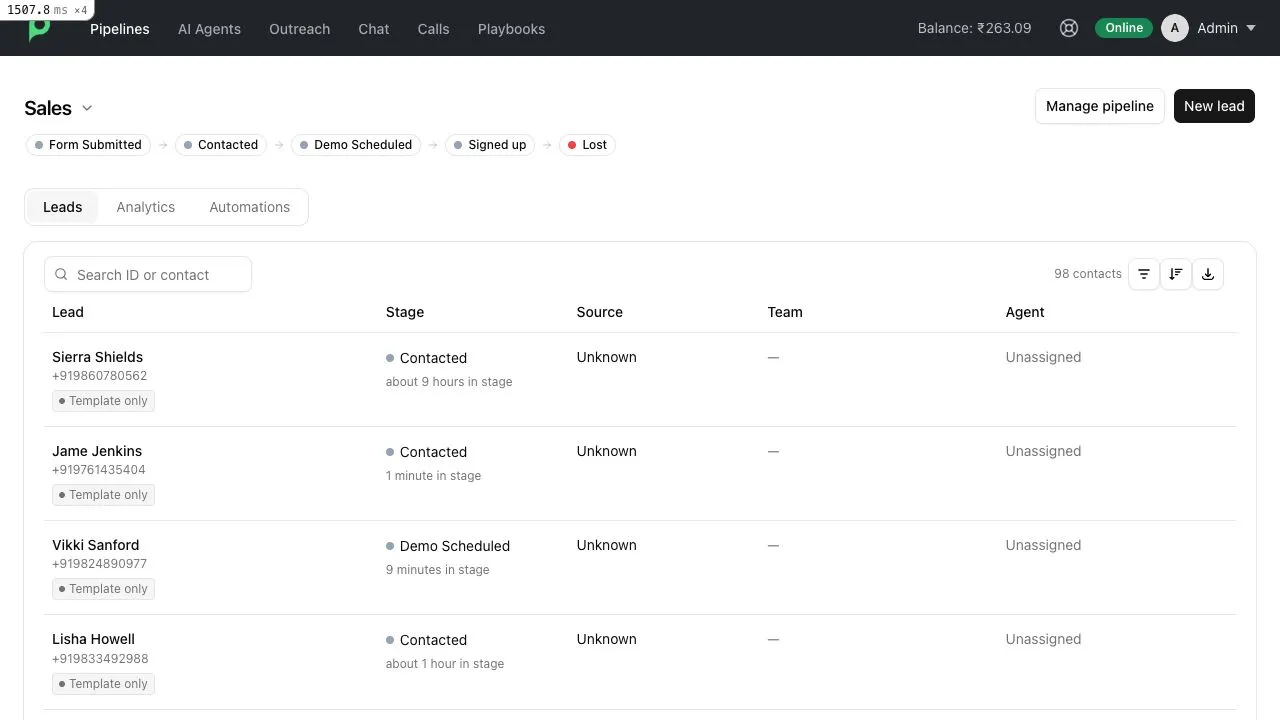This screenshot has height=720, width=1280.
Task: Select the Signed up stage chip
Action: point(490,145)
